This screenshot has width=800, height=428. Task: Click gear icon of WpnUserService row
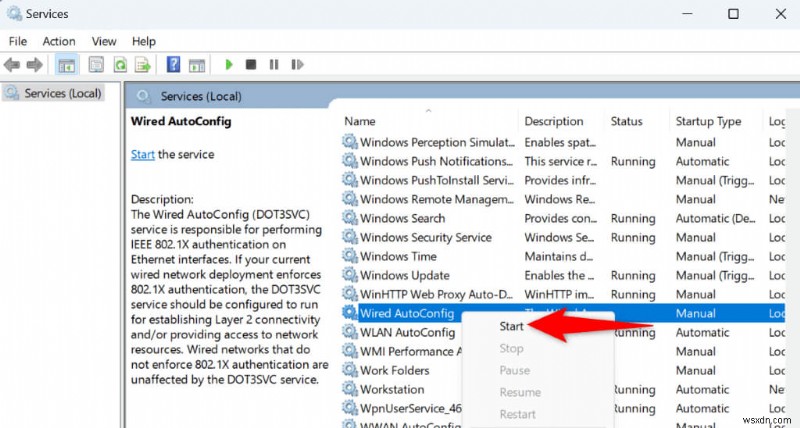coord(349,408)
